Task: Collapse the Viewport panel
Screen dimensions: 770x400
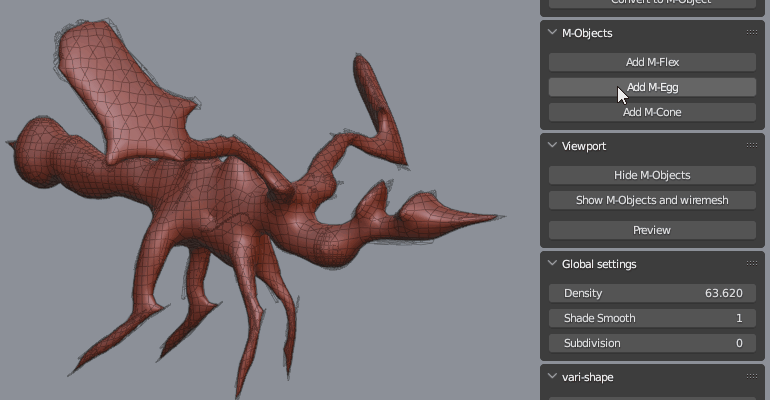Action: tap(552, 145)
